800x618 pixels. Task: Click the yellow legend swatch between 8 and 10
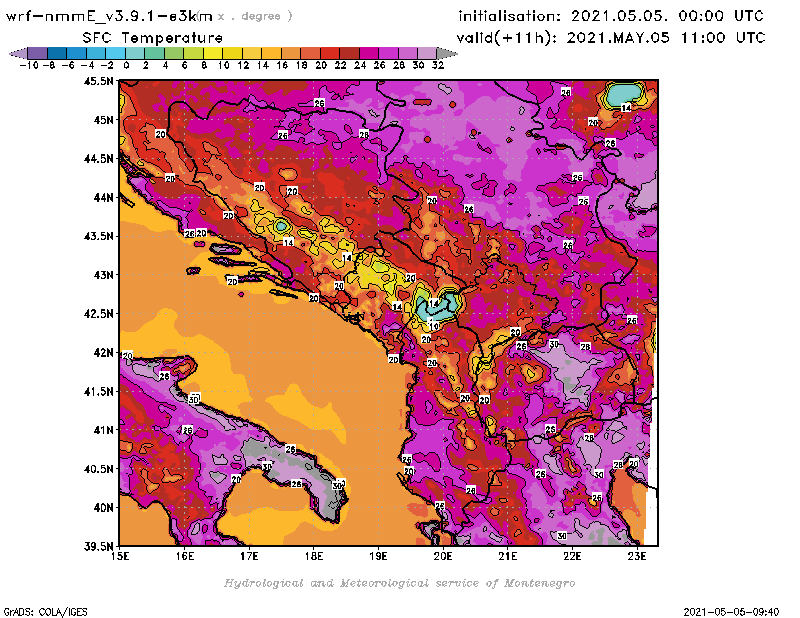point(213,53)
